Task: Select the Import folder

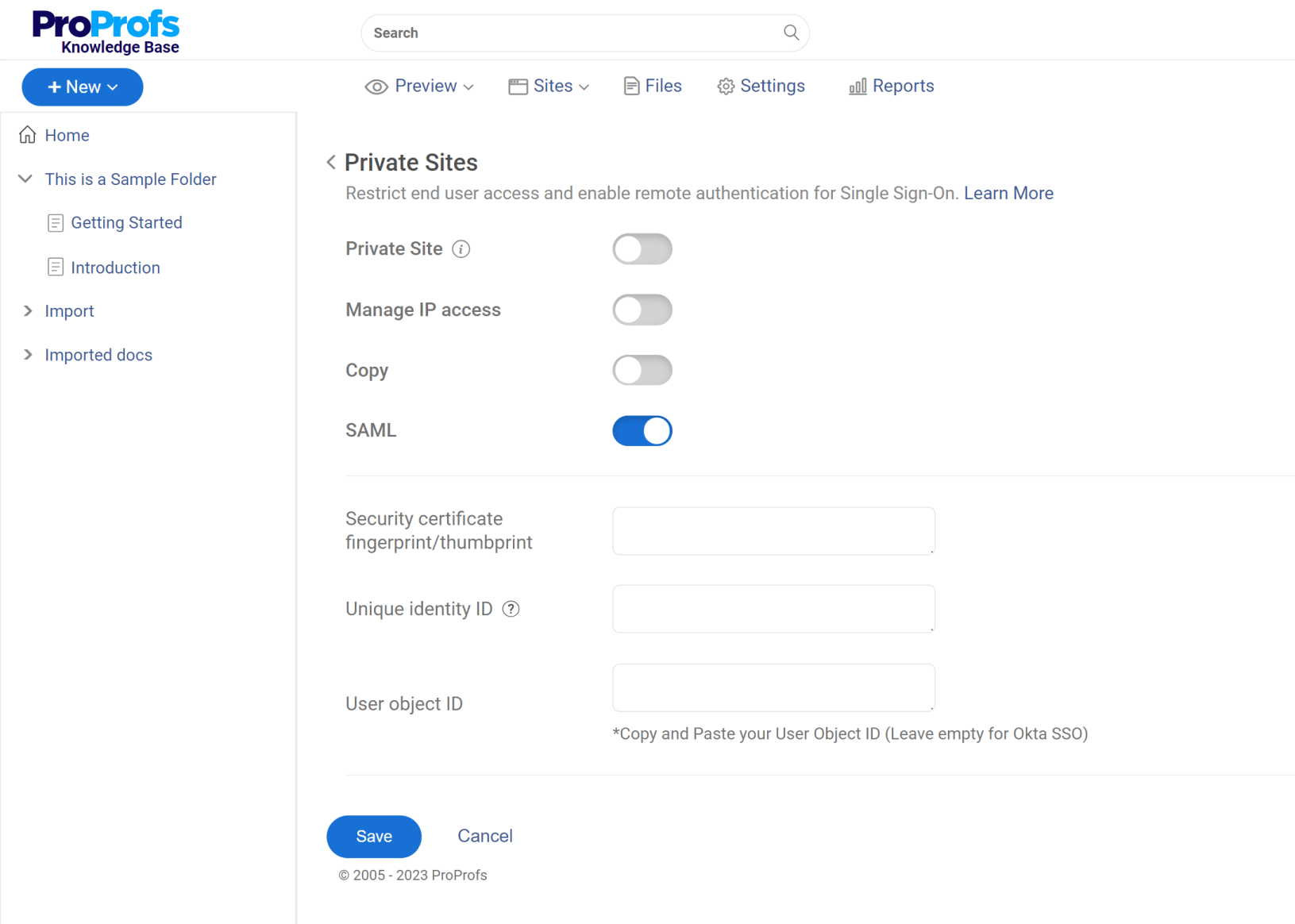Action: tap(70, 311)
